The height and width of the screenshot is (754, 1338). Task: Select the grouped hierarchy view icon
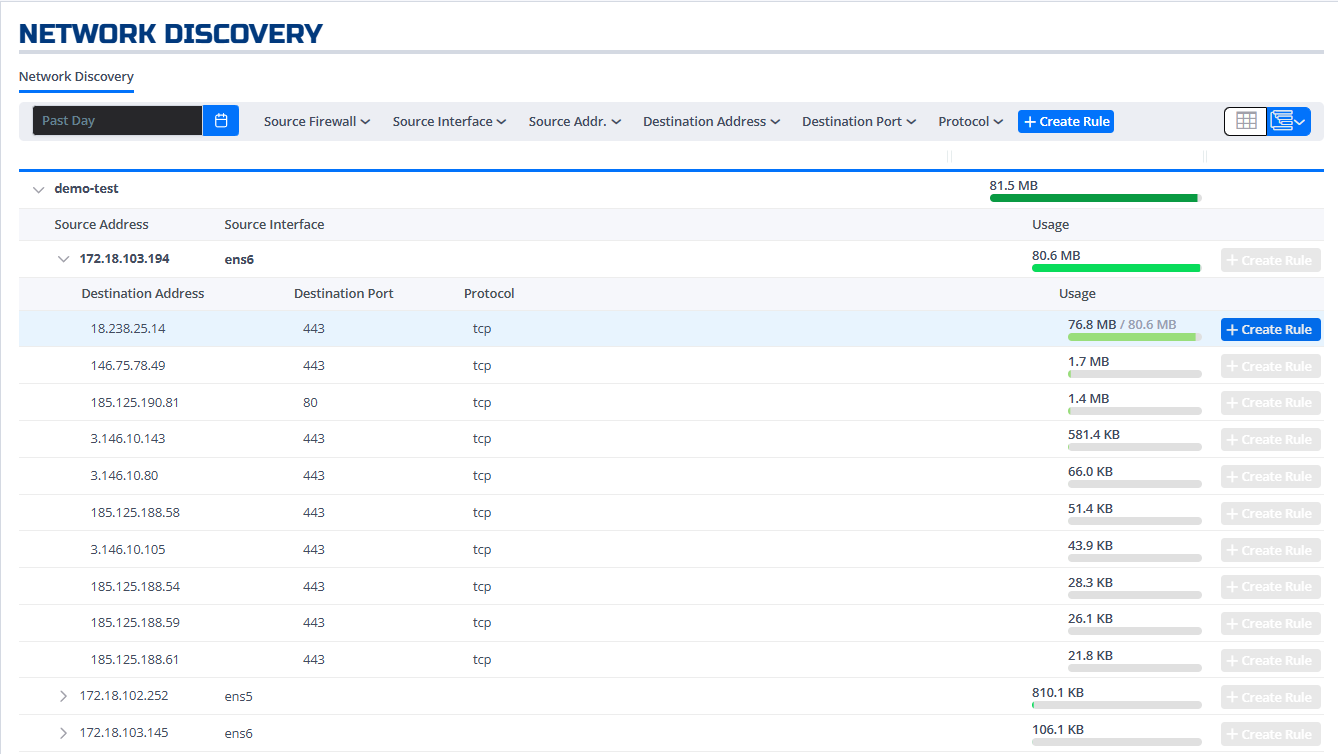tap(1282, 120)
